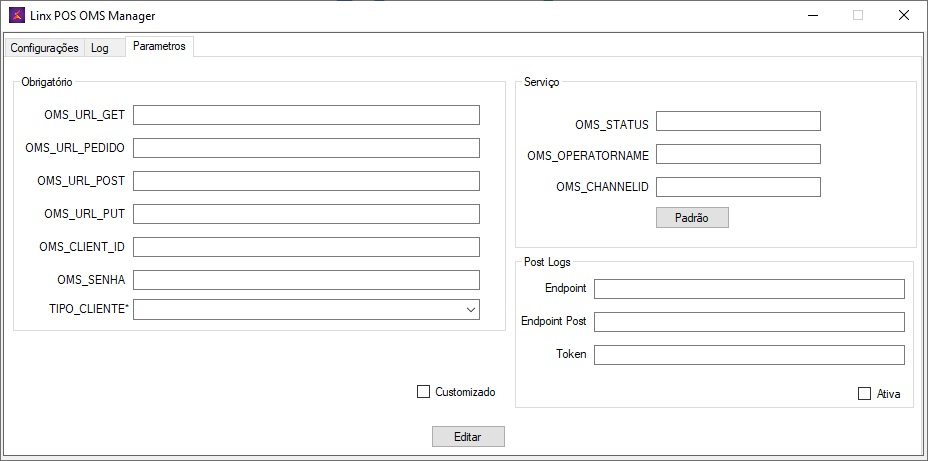The height and width of the screenshot is (461, 928).
Task: Minimize the OMS Manager window
Action: click(812, 16)
